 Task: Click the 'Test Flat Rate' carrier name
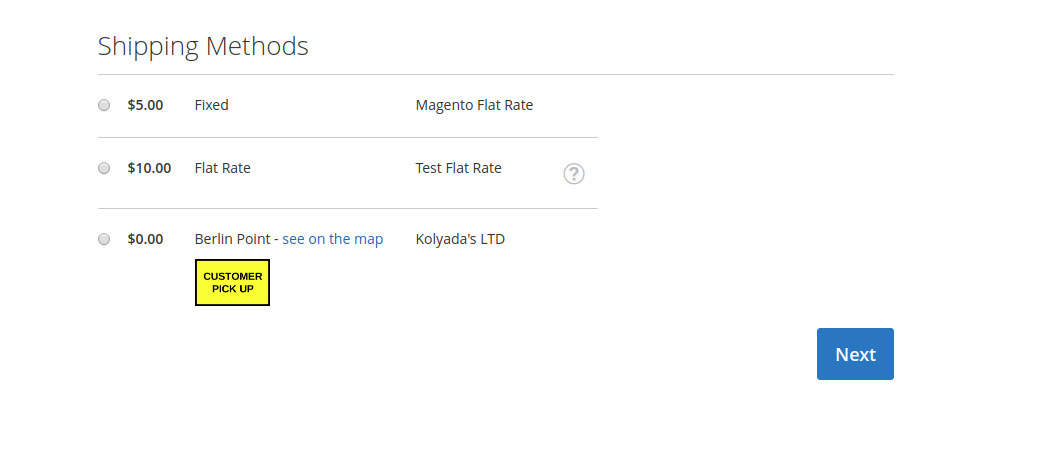coord(458,168)
